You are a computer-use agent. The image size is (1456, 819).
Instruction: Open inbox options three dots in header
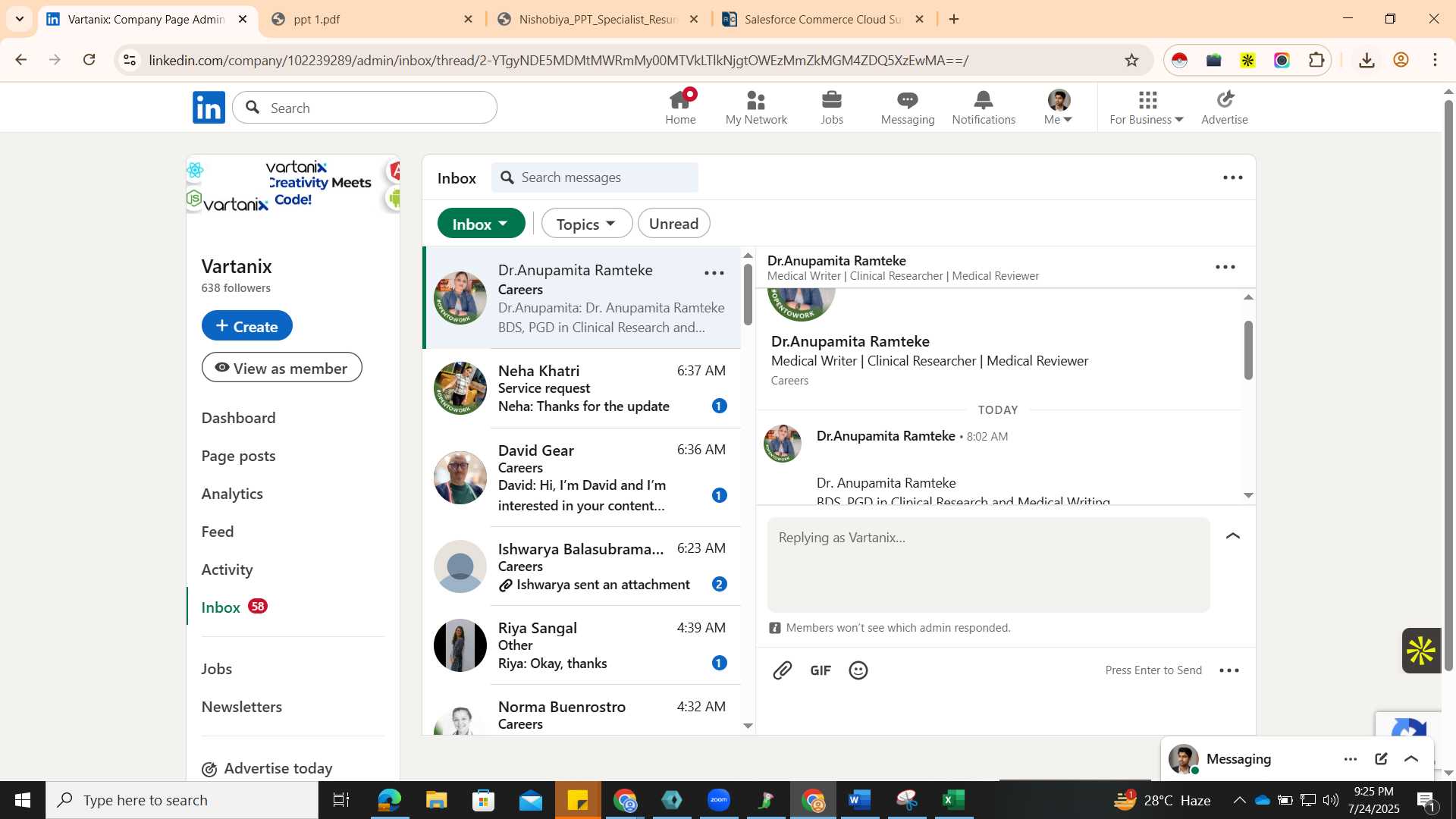pyautogui.click(x=1233, y=177)
